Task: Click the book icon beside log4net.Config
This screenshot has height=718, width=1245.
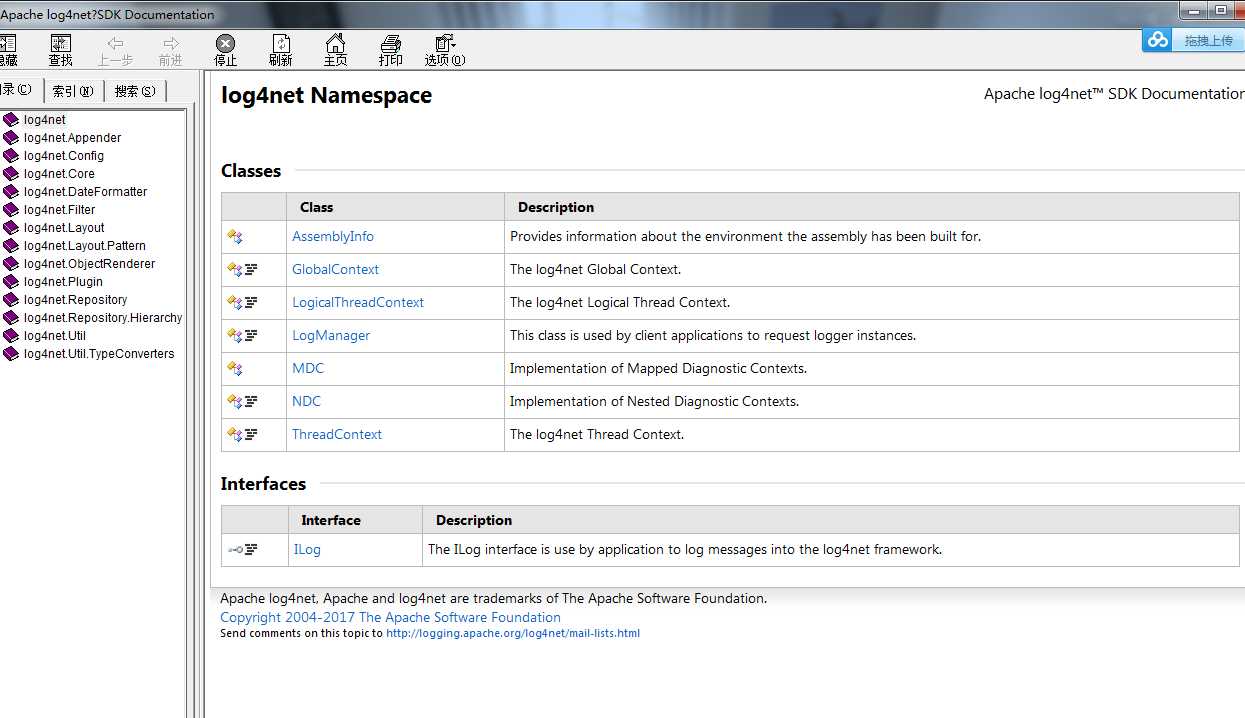Action: point(11,156)
